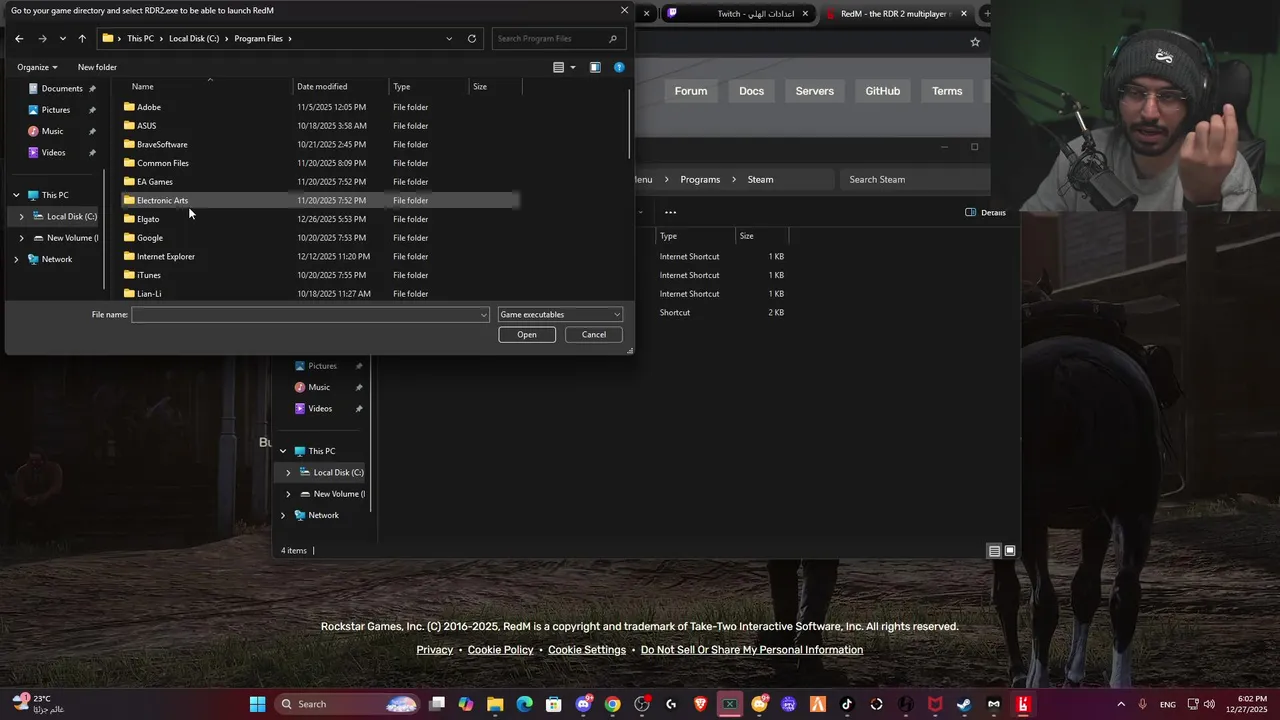The image size is (1280, 720).
Task: Open Windows Start menu
Action: click(257, 704)
